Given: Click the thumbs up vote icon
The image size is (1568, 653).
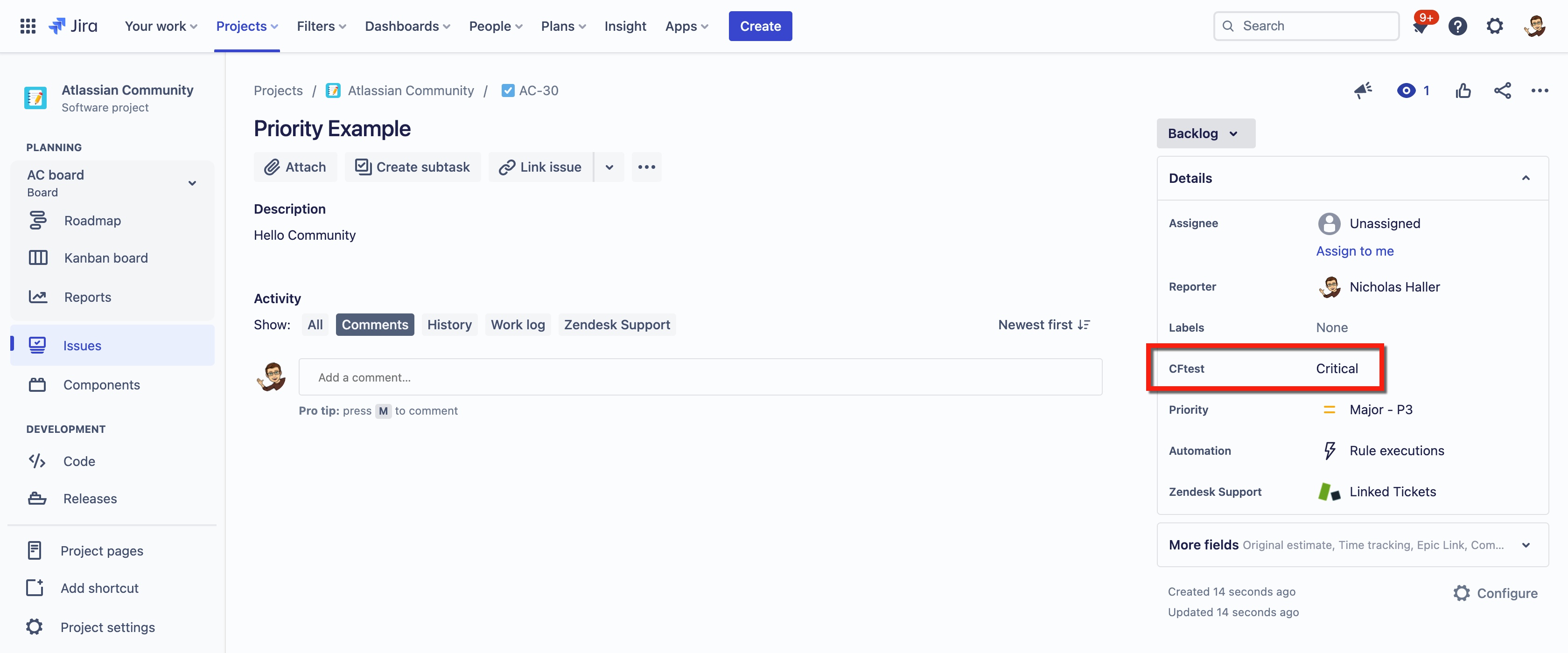Looking at the screenshot, I should tap(1463, 90).
